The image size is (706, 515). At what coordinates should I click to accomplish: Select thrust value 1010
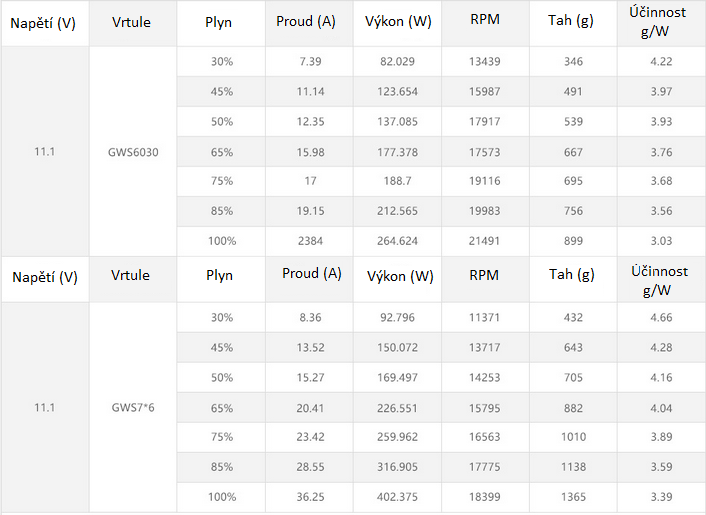click(x=573, y=437)
